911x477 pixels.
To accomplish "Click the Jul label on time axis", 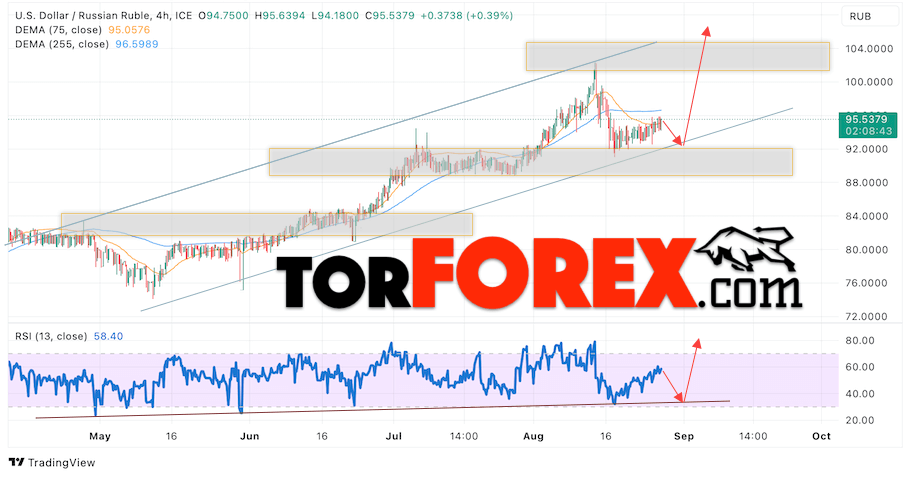I will [x=393, y=436].
